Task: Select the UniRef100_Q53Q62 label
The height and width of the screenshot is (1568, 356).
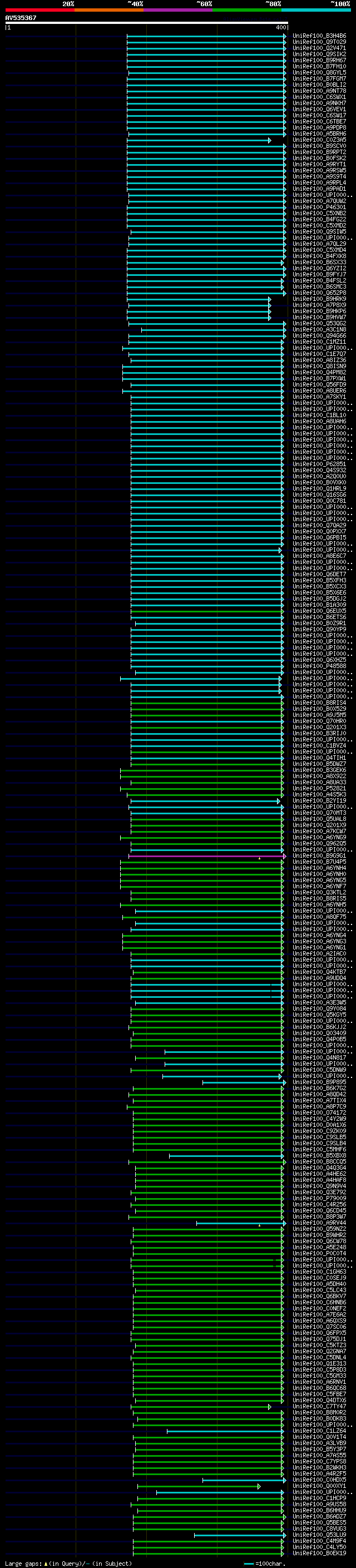Action: coord(319,323)
